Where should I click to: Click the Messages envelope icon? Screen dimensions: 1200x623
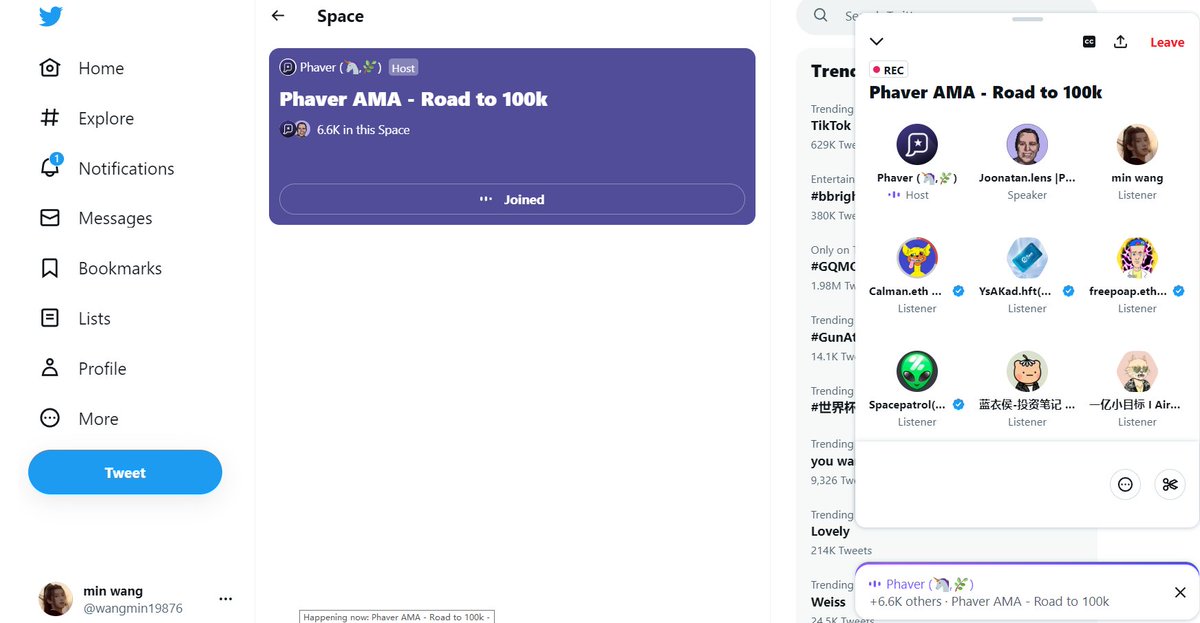(50, 218)
